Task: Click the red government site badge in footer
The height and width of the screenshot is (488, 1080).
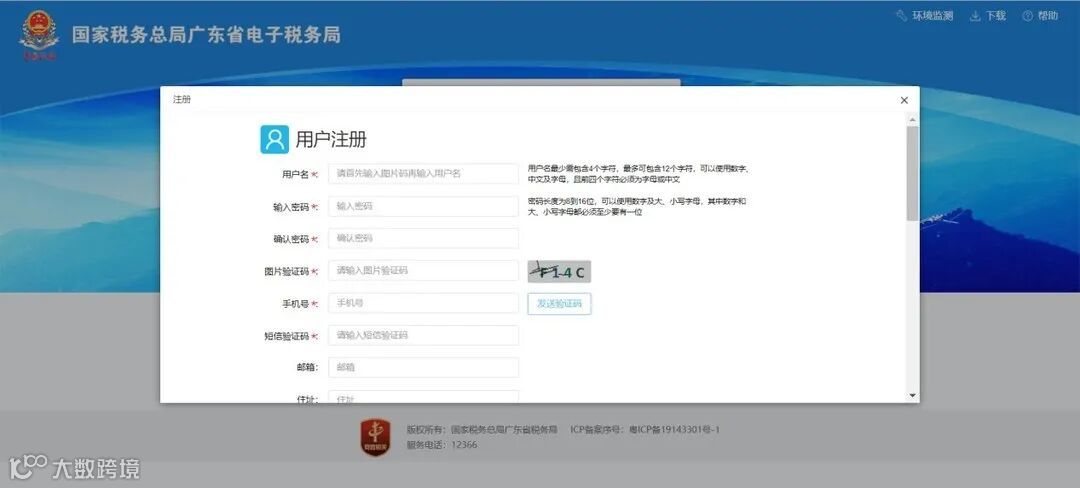Action: coord(375,437)
